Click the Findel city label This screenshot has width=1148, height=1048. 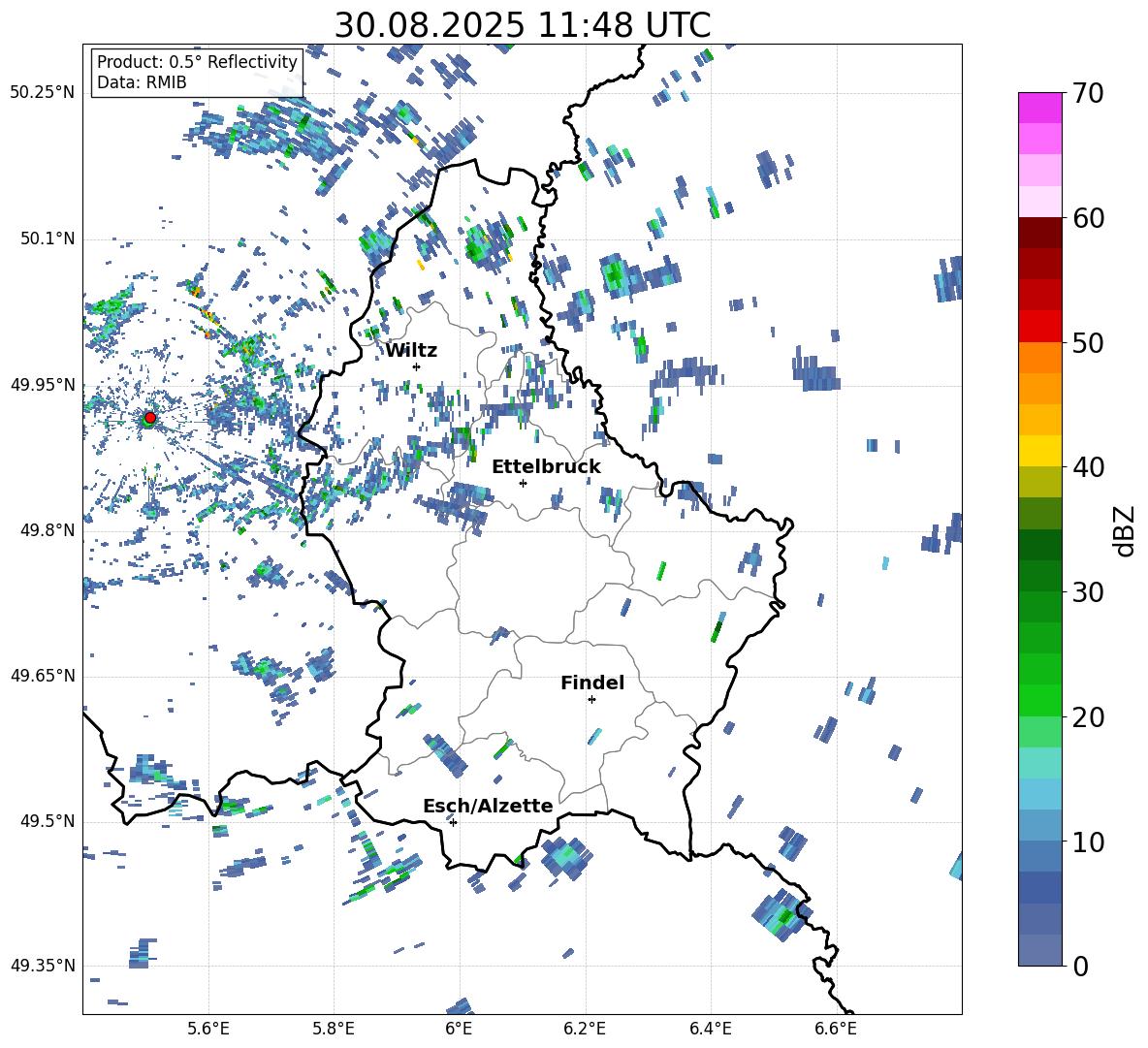592,683
